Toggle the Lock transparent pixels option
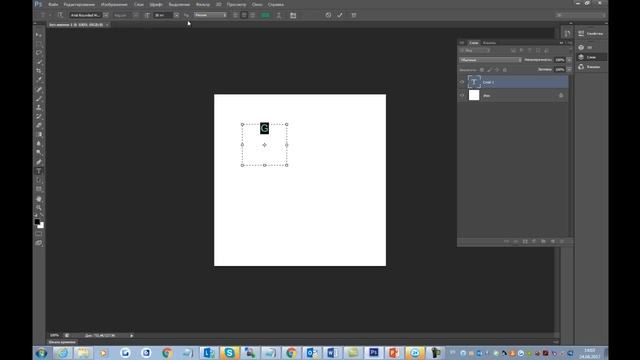This screenshot has height=360, width=640. click(x=482, y=70)
